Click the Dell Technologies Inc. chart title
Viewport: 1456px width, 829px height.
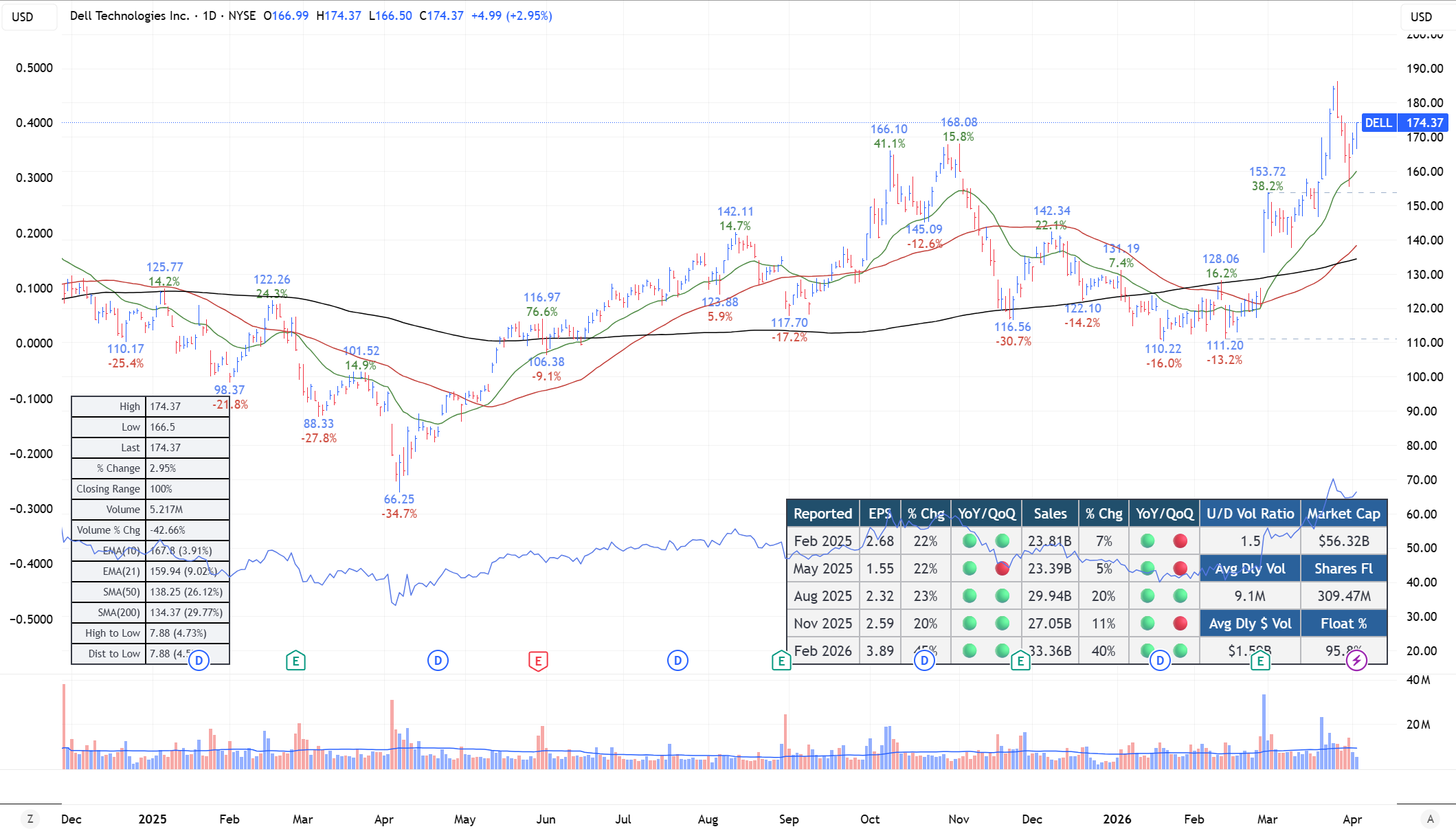[129, 16]
